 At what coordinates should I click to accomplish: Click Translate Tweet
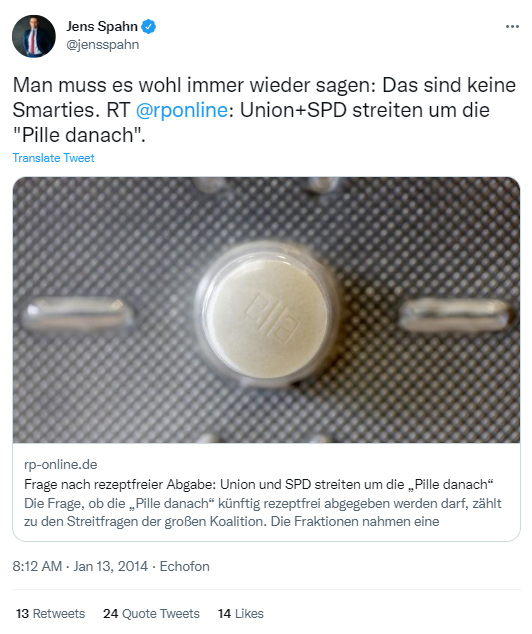click(53, 158)
